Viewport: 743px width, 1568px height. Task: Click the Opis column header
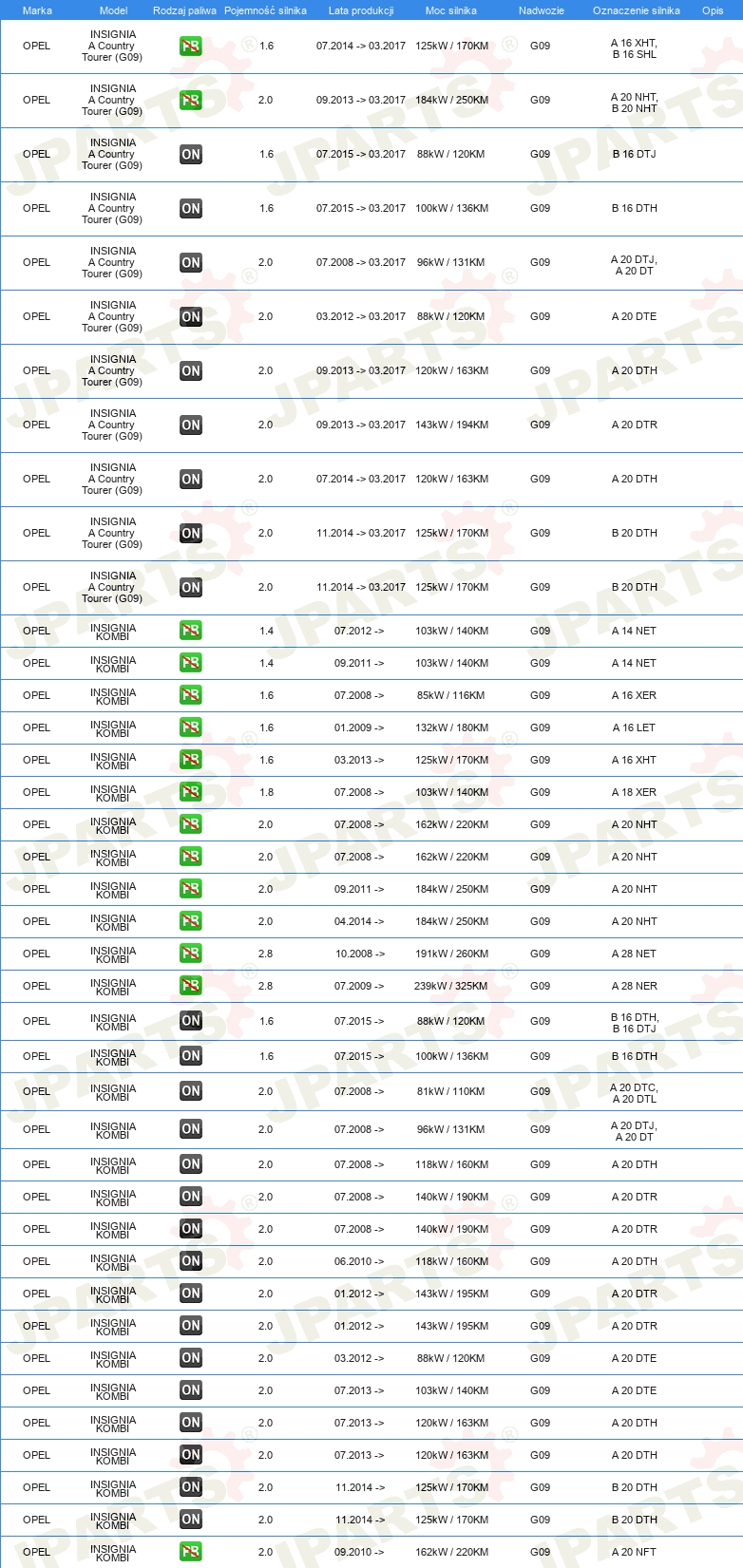pos(713,10)
